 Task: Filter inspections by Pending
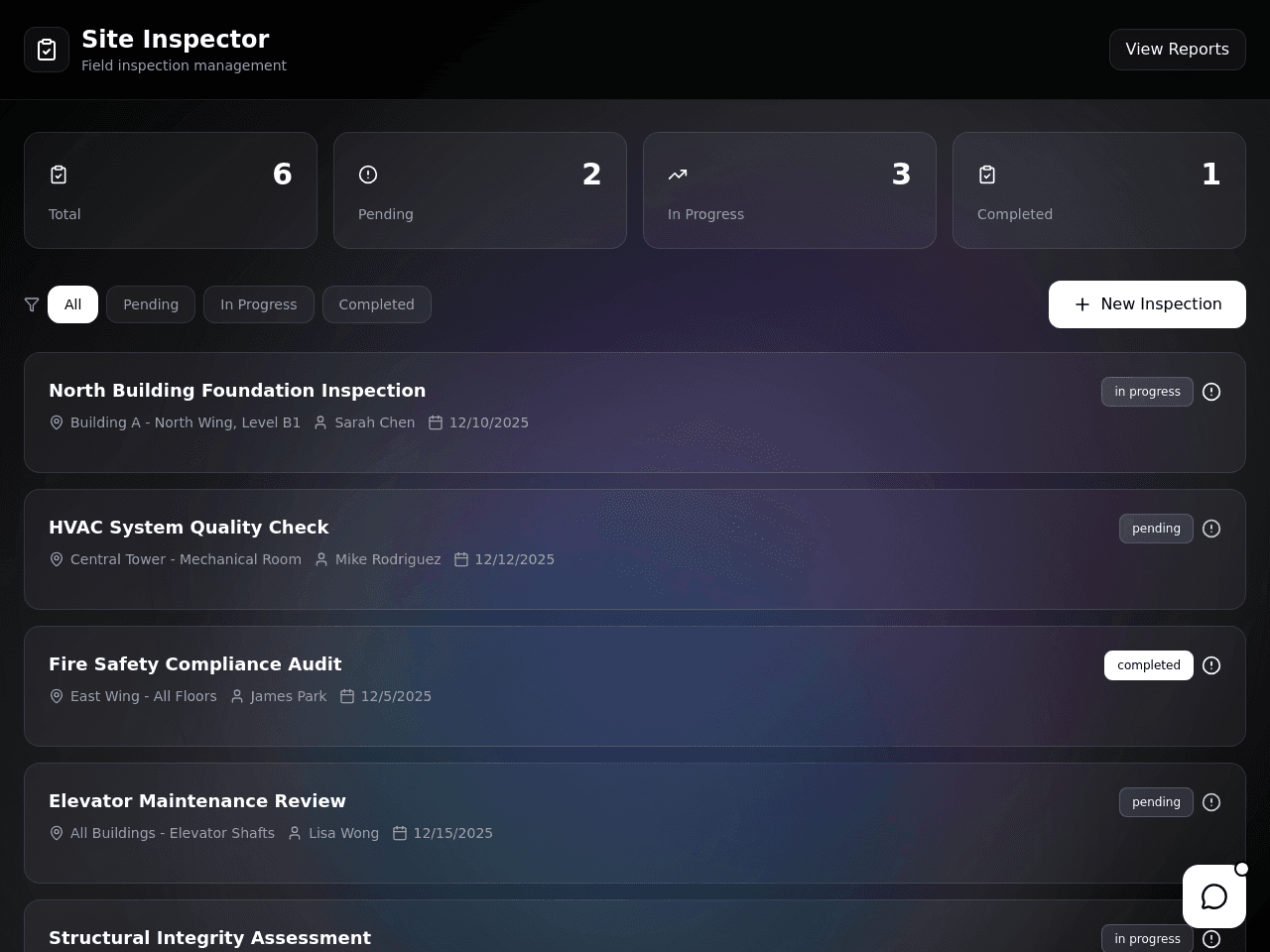pos(151,304)
